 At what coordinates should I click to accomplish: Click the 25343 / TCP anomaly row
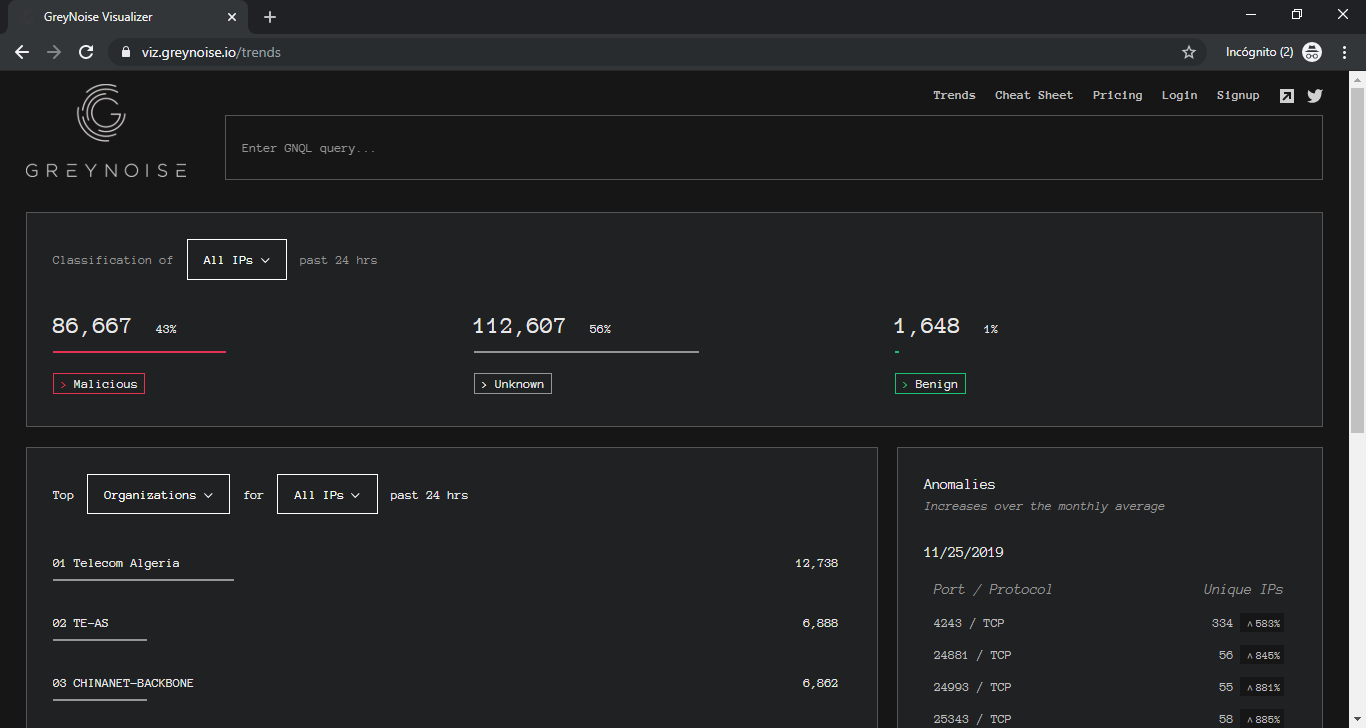tap(1108, 719)
